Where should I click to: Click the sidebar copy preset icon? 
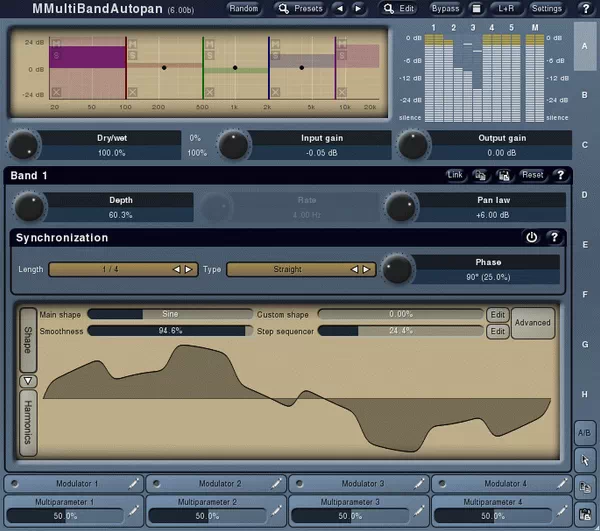pos(585,487)
